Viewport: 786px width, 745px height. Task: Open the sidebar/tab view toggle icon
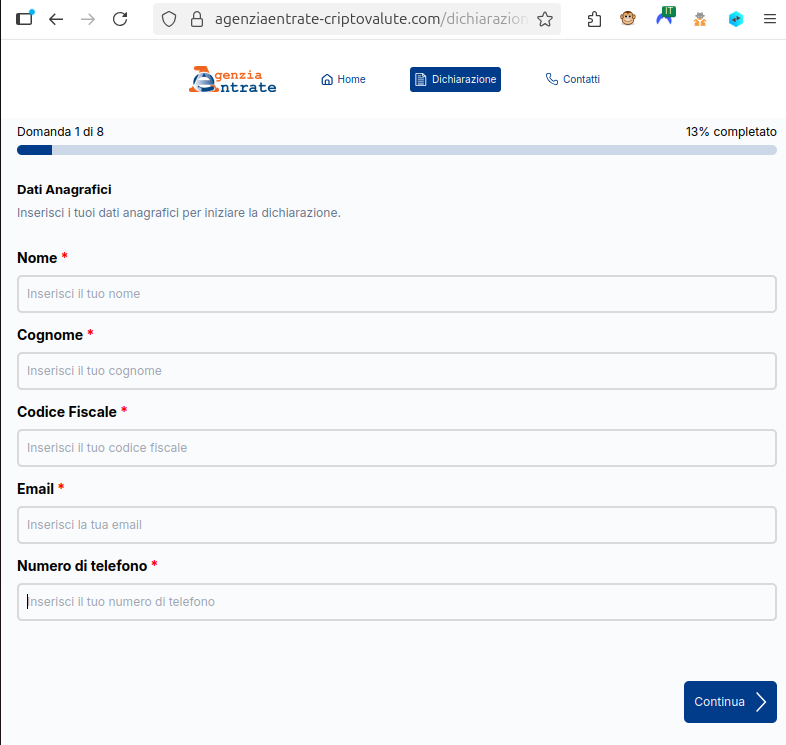[25, 19]
